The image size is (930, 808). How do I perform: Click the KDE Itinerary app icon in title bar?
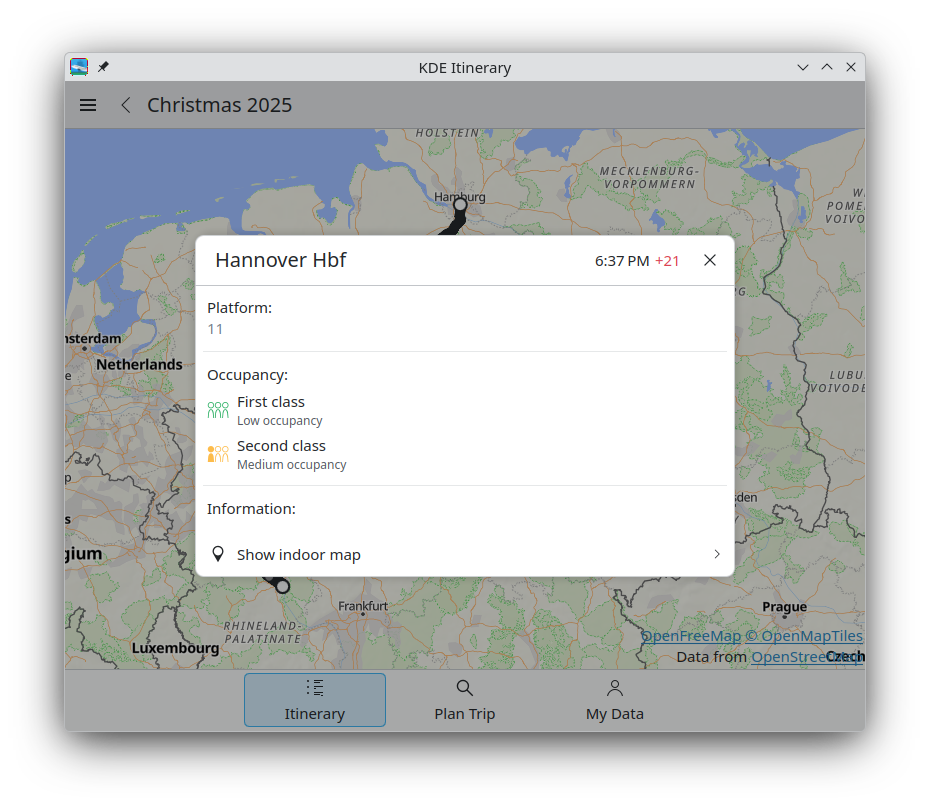79,67
